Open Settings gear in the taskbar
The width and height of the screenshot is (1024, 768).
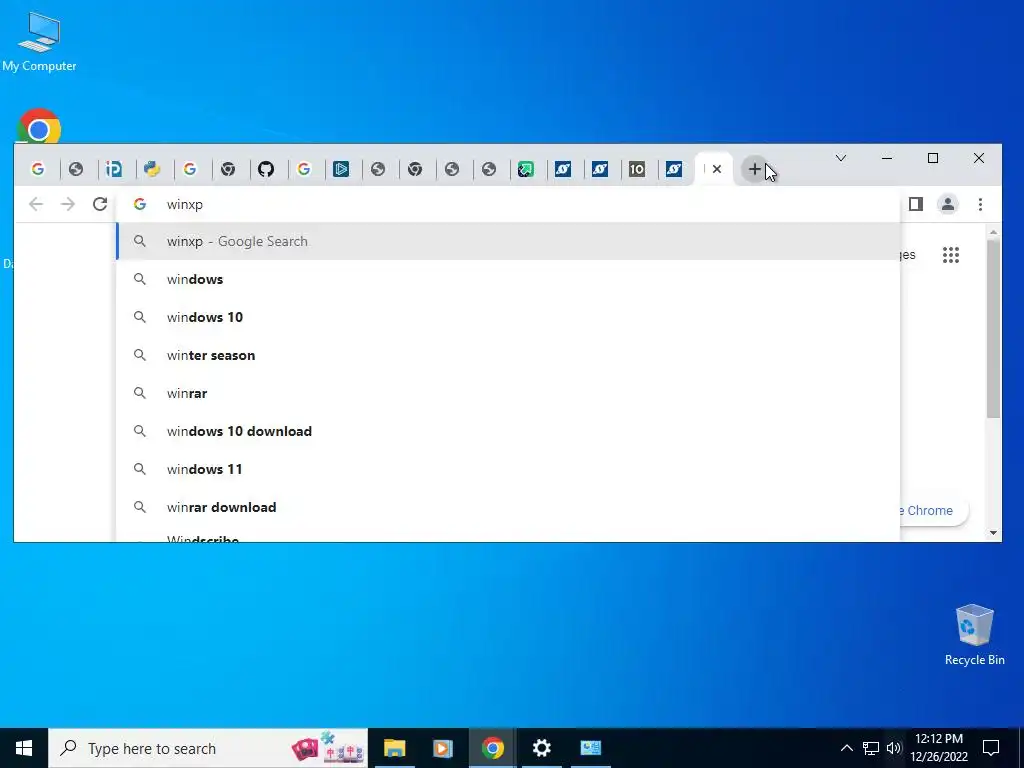541,748
